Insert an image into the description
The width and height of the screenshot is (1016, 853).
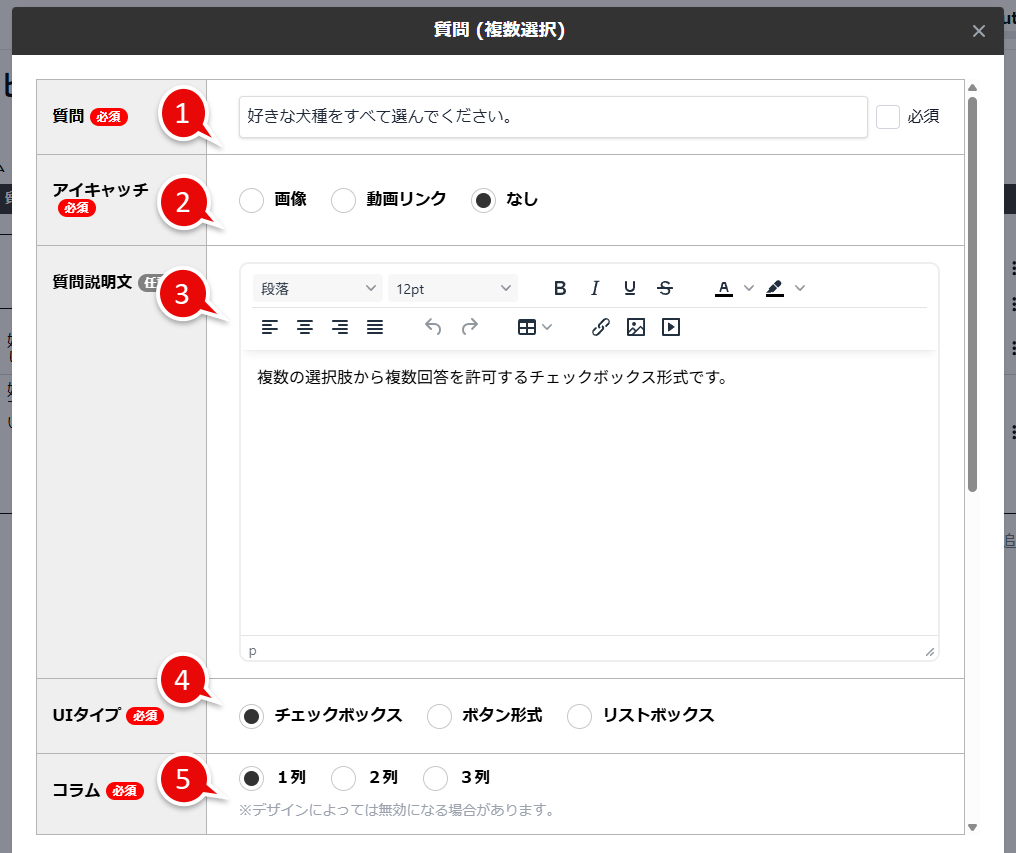tap(636, 327)
